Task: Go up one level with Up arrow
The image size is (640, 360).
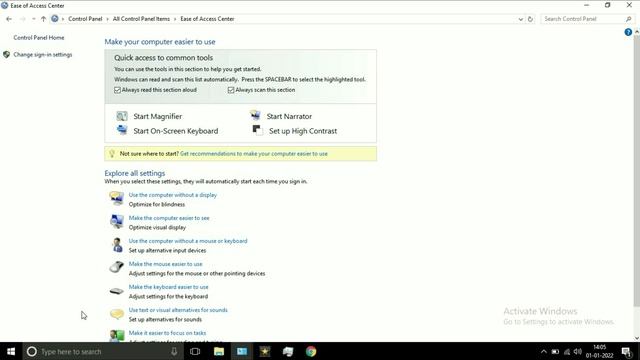Action: [43, 19]
